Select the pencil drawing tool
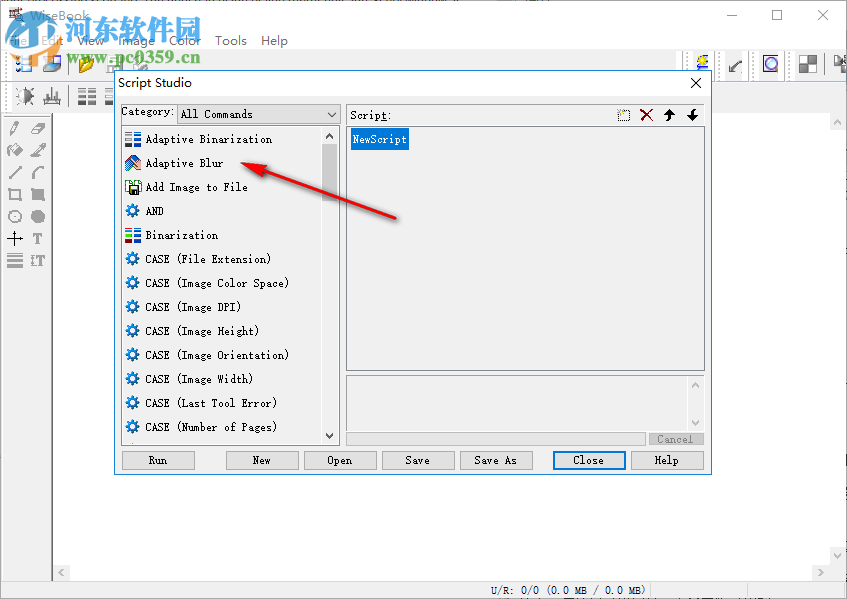The image size is (847, 599). [15, 128]
